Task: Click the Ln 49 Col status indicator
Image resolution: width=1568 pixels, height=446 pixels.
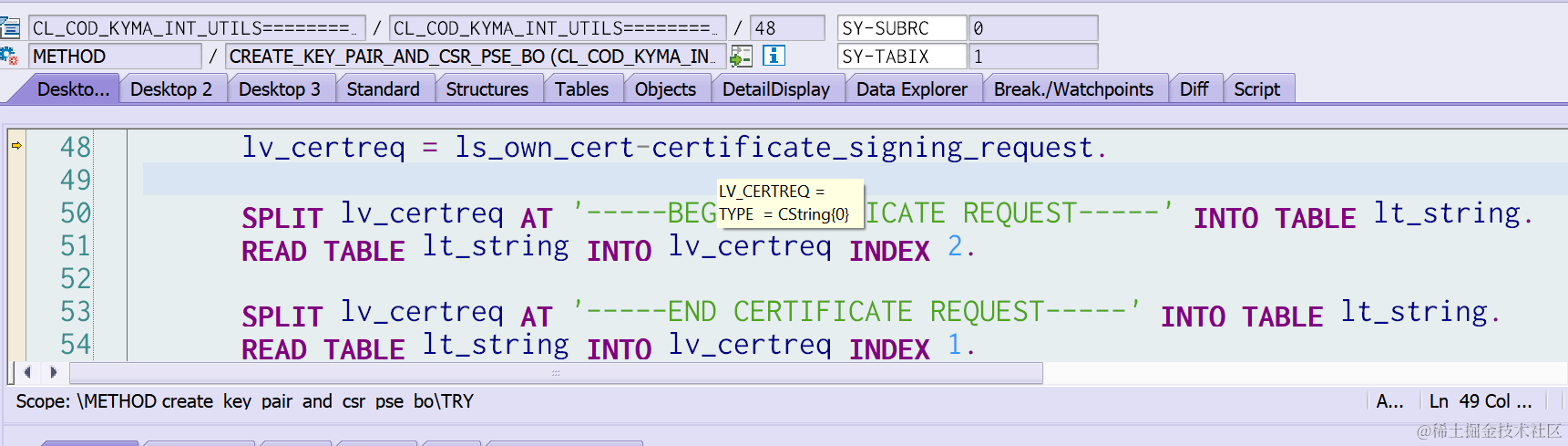Action: 1481,401
